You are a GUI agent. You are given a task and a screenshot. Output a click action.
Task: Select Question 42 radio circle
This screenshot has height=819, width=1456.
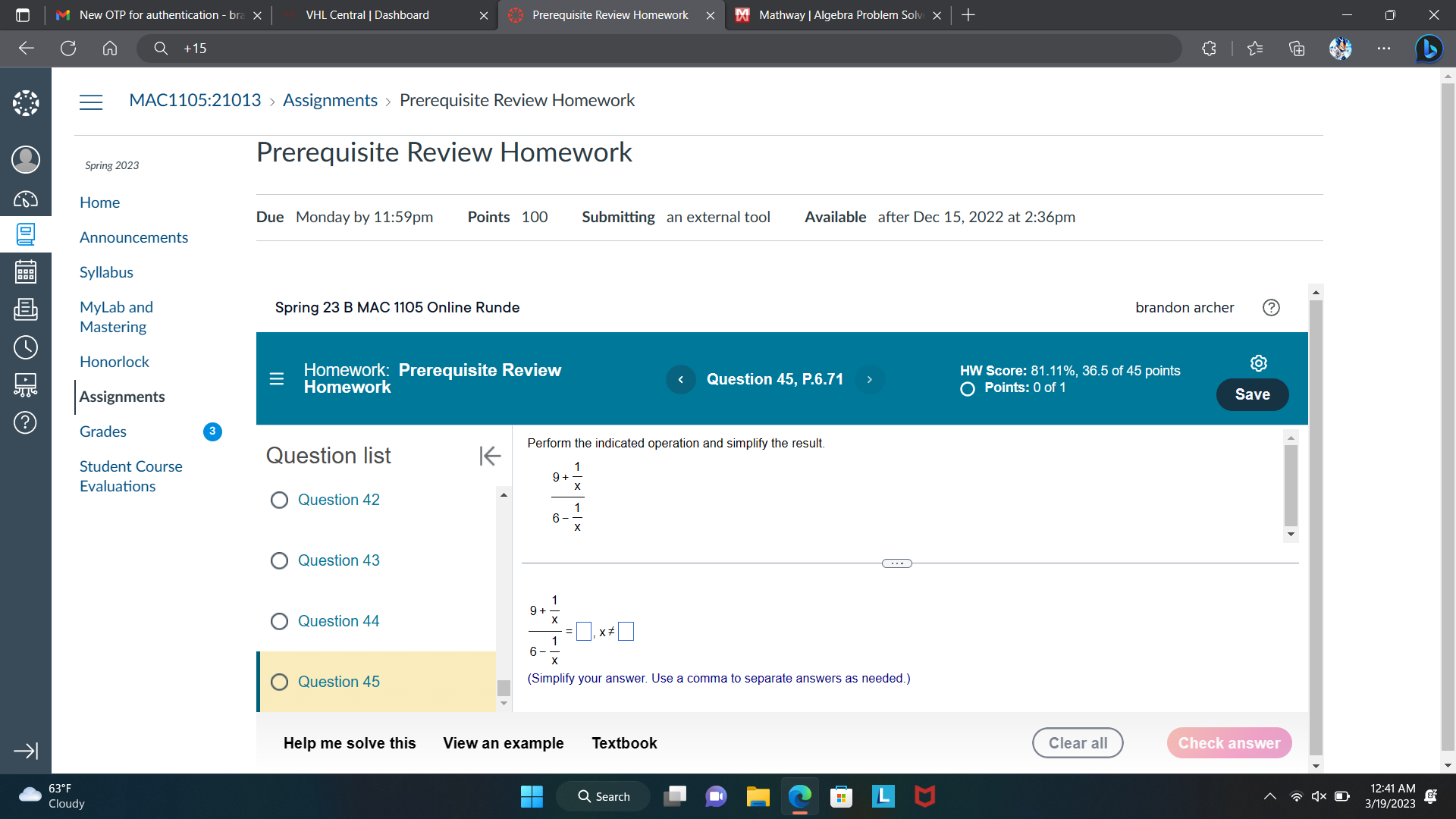[279, 500]
